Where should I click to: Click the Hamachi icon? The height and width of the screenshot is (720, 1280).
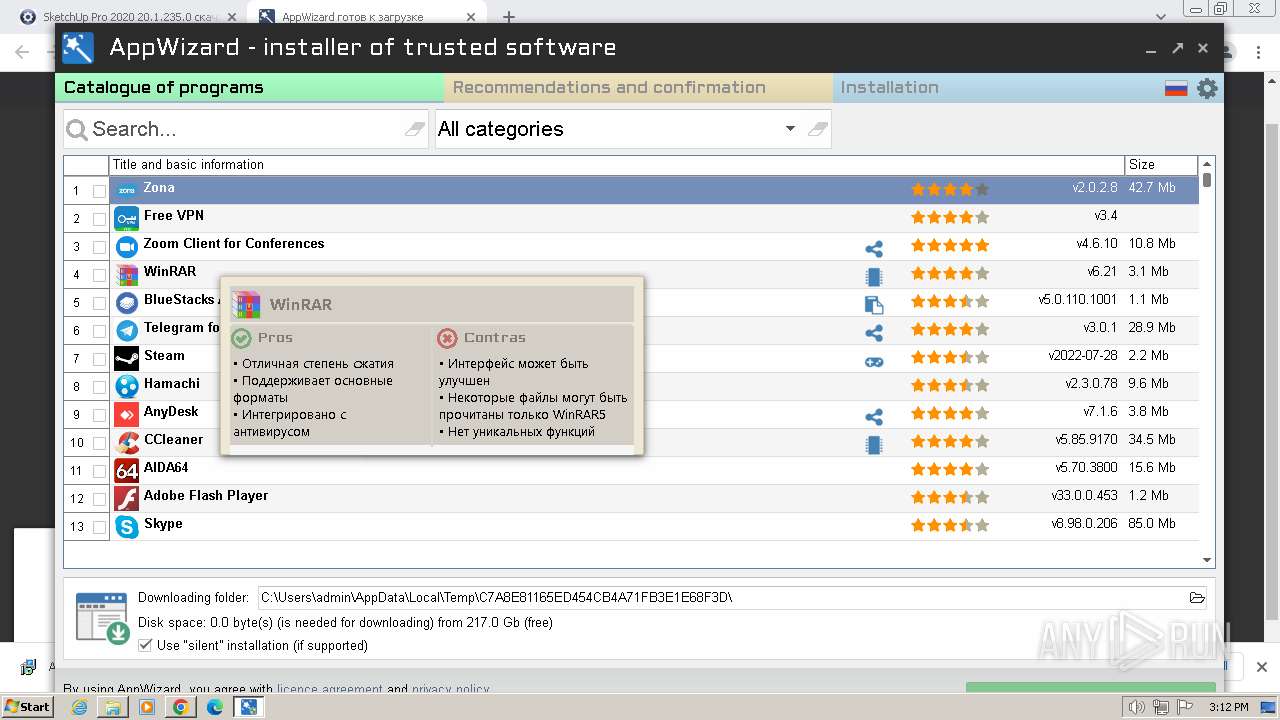(x=126, y=386)
